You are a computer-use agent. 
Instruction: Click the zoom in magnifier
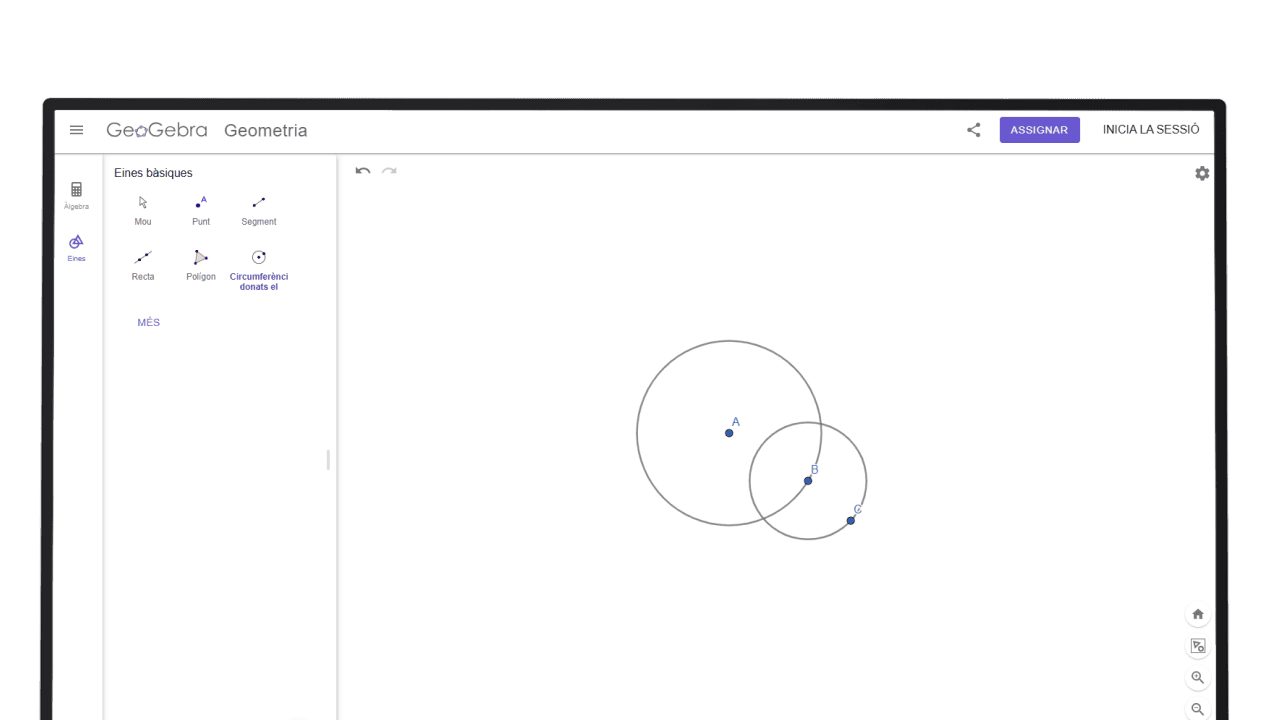[x=1198, y=678]
